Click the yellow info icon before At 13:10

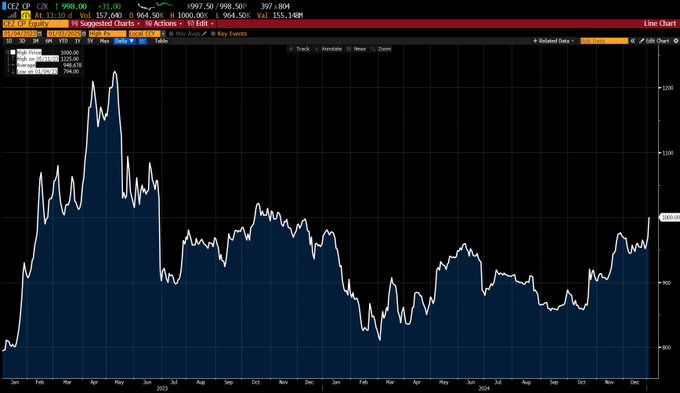point(26,15)
